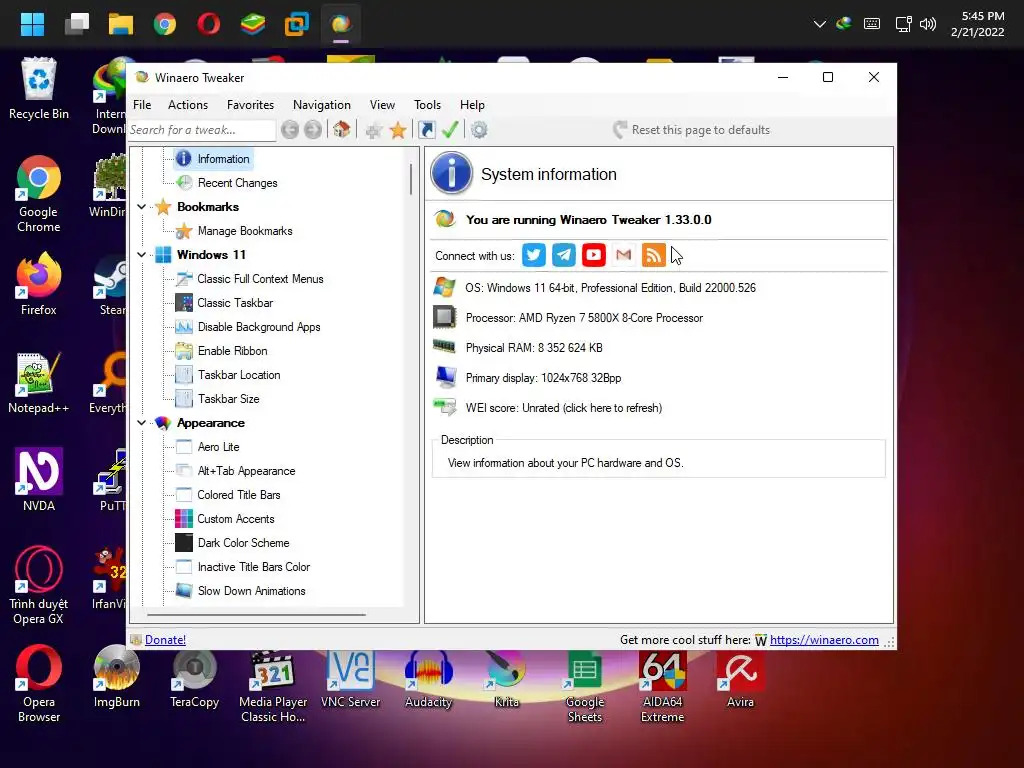Select Classic Taskbar tweak

pos(235,303)
